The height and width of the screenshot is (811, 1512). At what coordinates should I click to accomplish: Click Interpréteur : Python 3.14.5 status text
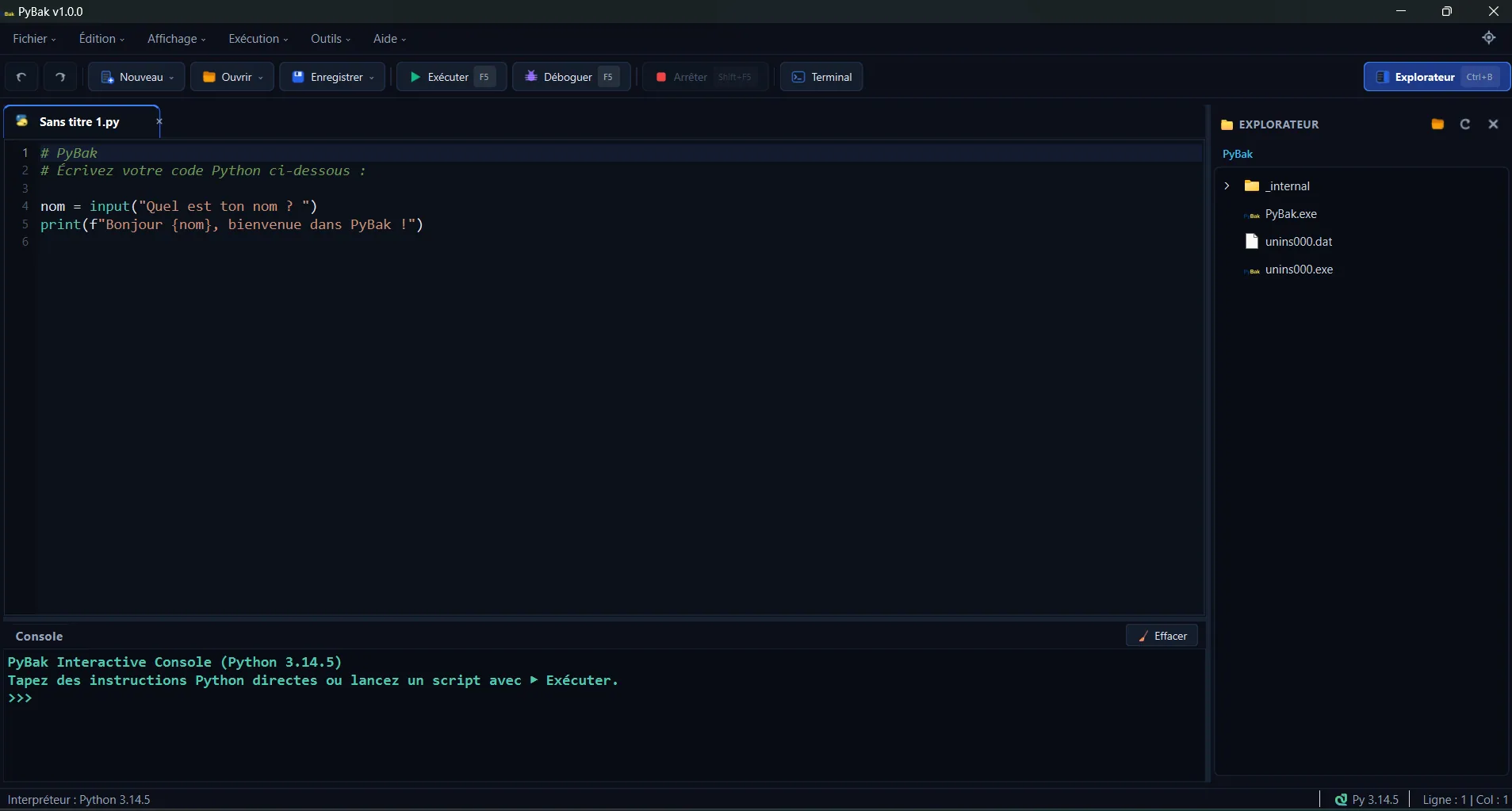click(78, 800)
